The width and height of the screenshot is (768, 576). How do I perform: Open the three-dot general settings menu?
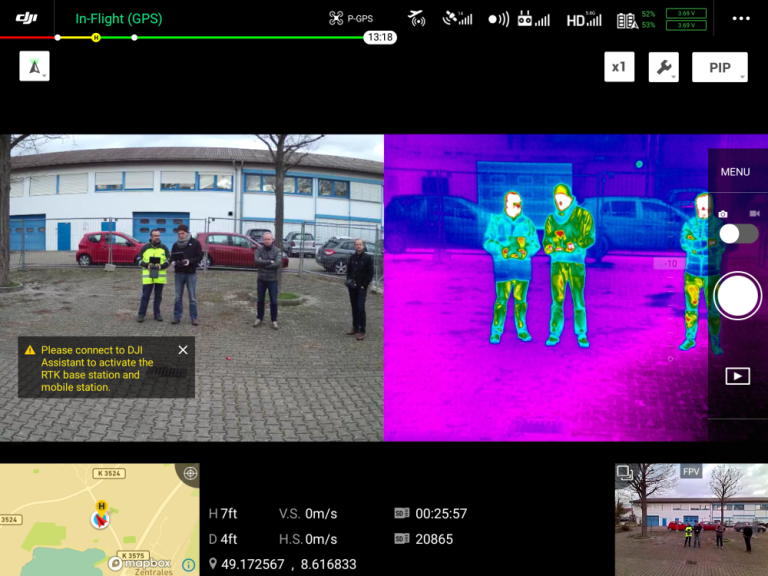click(x=740, y=18)
